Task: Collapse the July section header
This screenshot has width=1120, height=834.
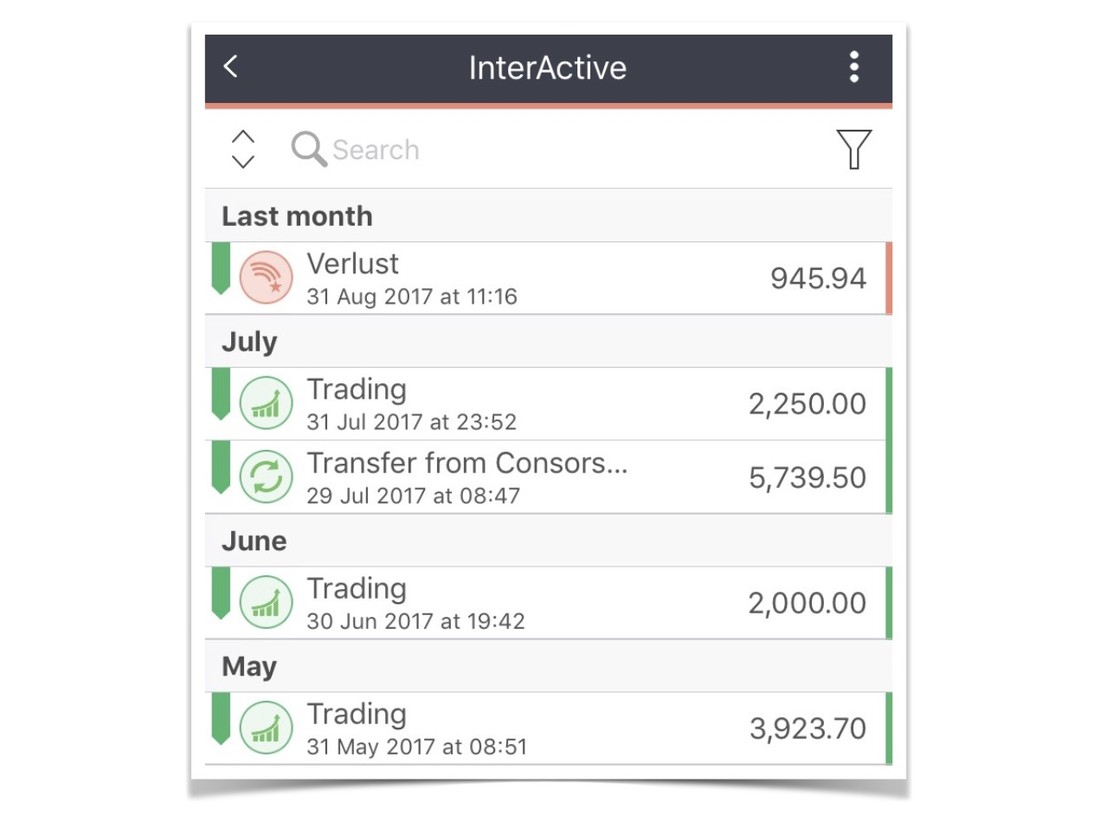Action: (249, 342)
